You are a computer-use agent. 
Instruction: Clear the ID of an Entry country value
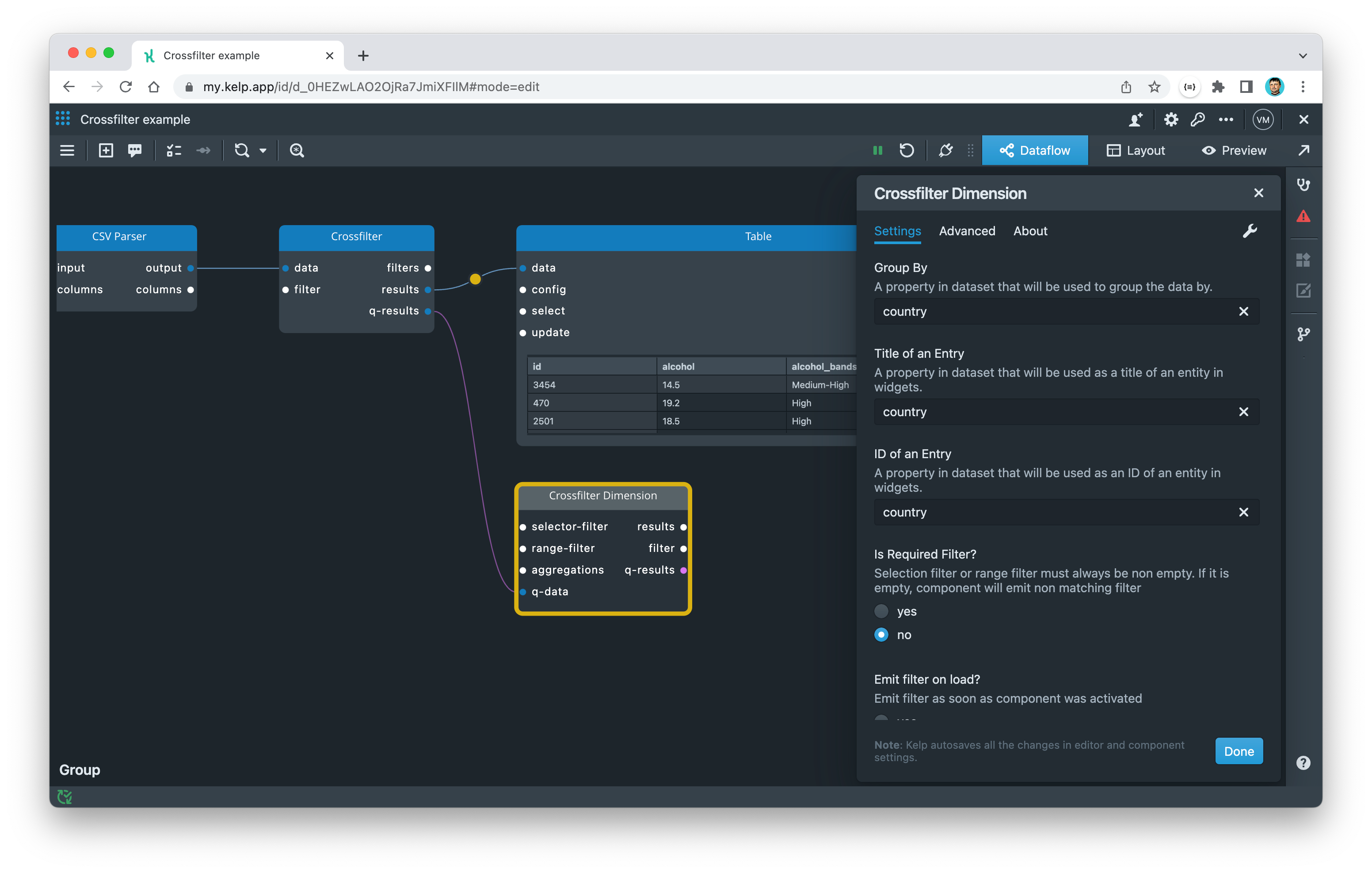(x=1243, y=512)
